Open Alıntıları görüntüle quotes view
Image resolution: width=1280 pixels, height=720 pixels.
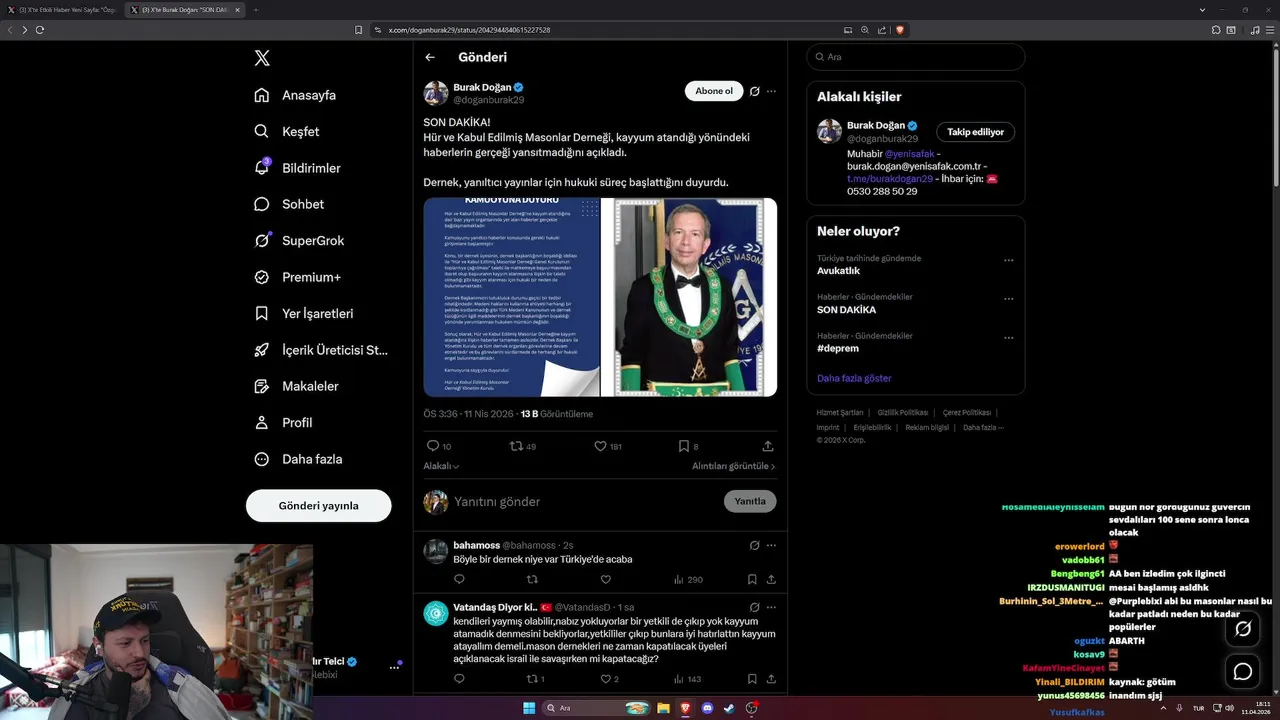pyautogui.click(x=733, y=466)
